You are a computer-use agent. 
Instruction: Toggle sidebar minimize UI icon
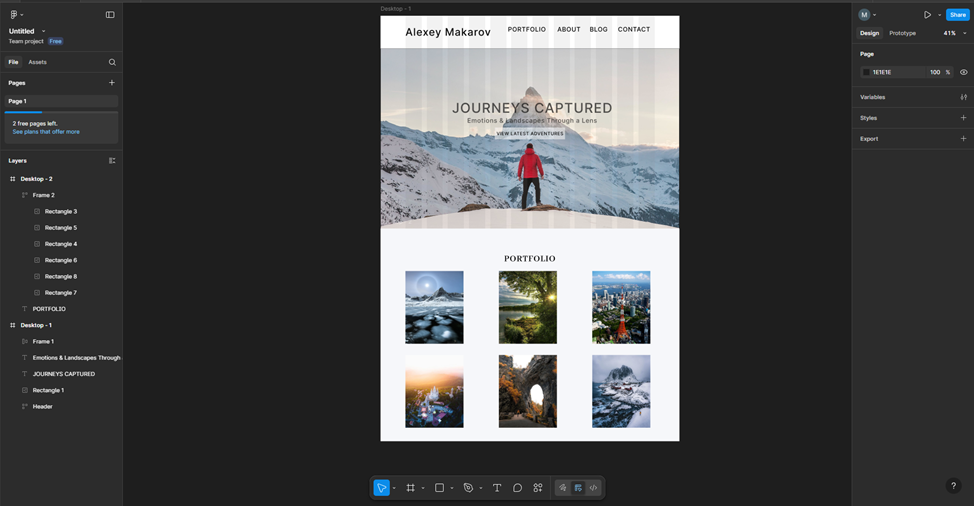click(x=110, y=15)
